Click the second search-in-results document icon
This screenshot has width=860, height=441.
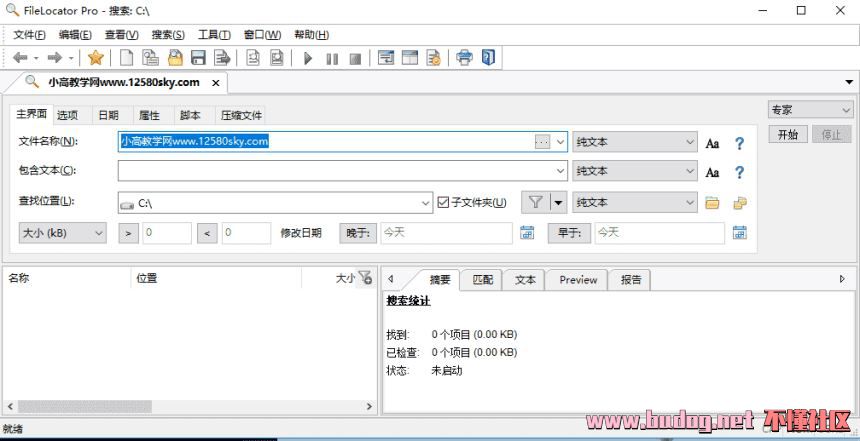277,58
